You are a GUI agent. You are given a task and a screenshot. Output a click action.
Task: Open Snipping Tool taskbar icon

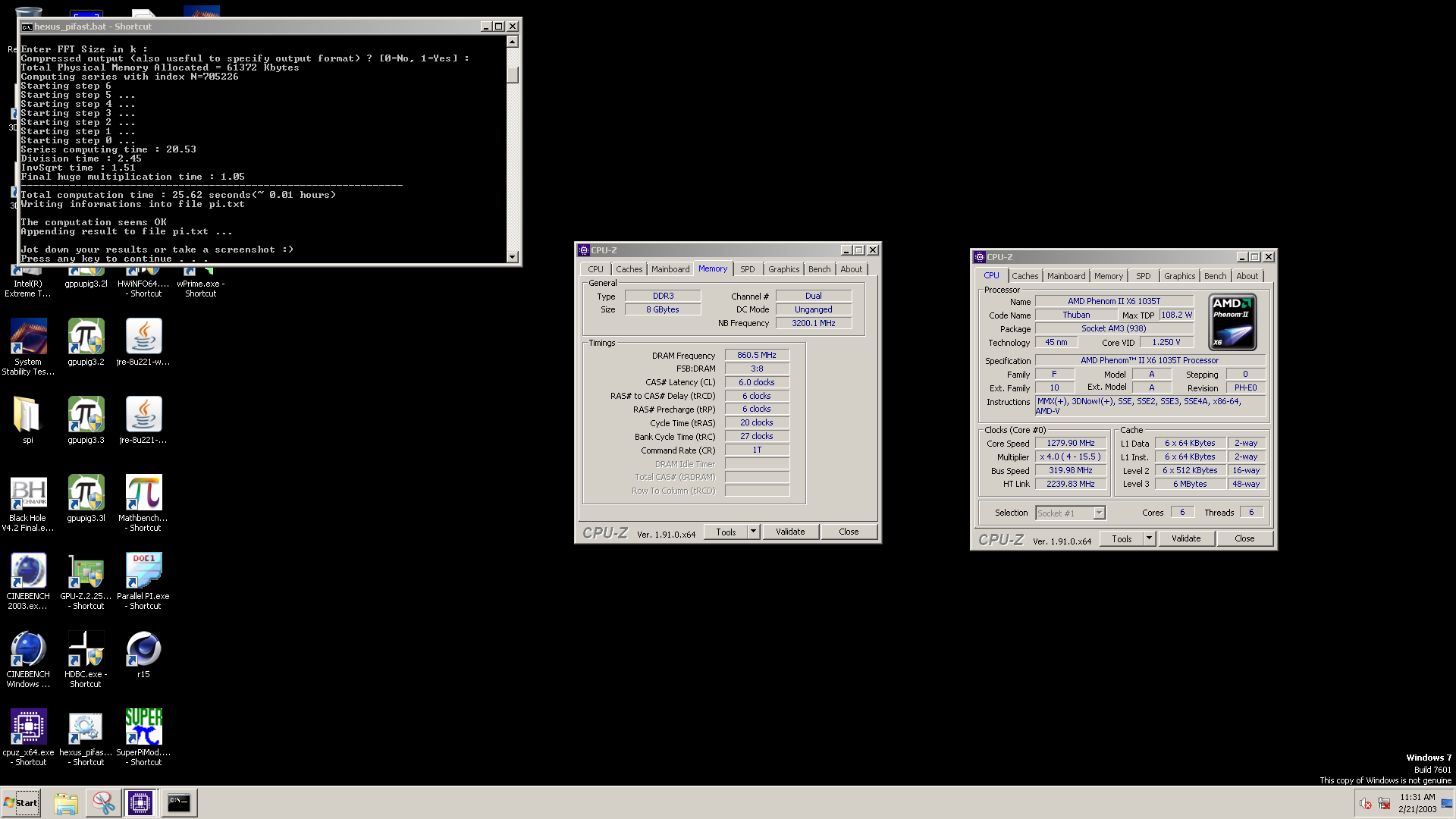103,803
